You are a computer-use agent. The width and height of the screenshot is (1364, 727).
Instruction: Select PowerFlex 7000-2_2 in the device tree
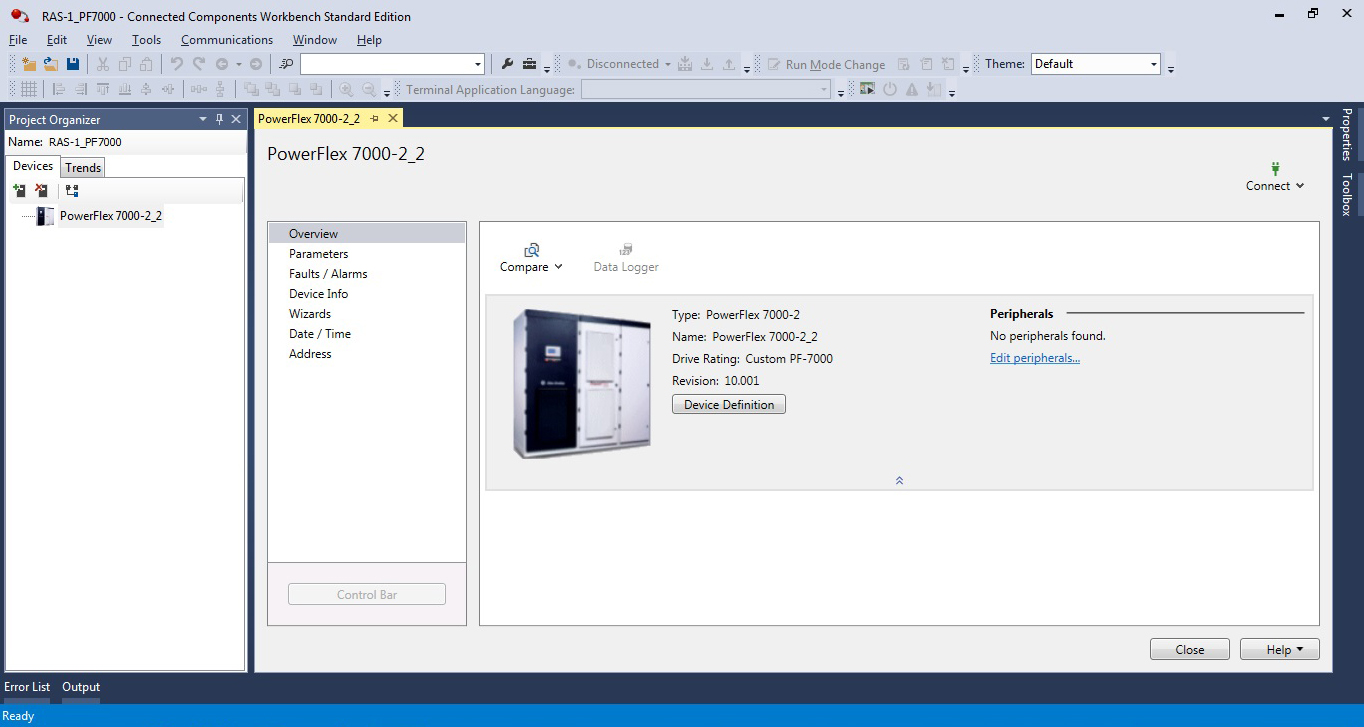(x=111, y=216)
